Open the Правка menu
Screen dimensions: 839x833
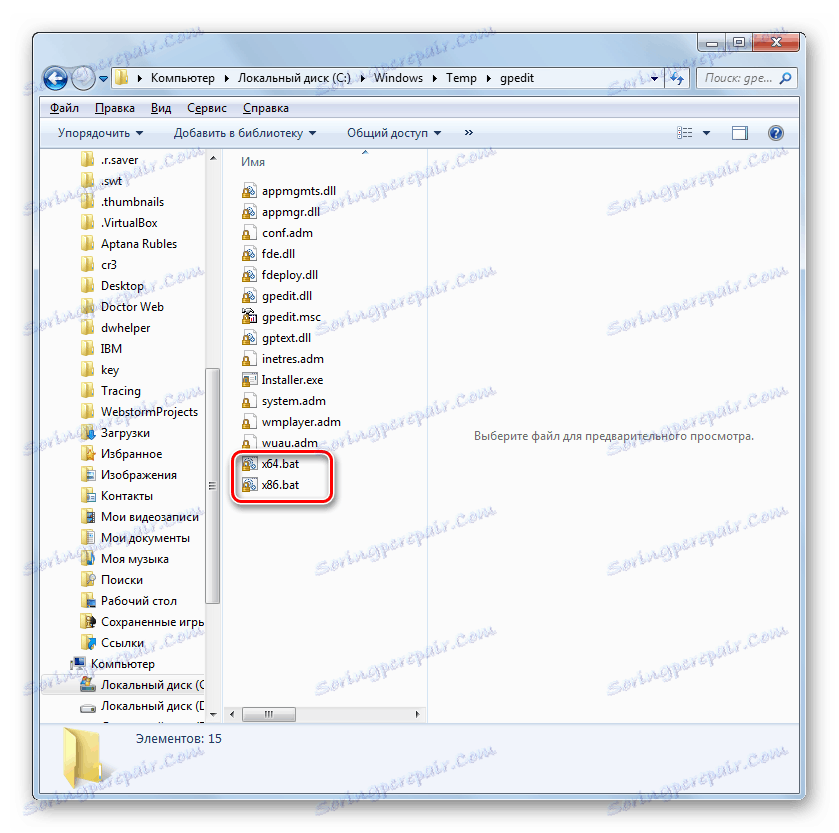(x=115, y=108)
